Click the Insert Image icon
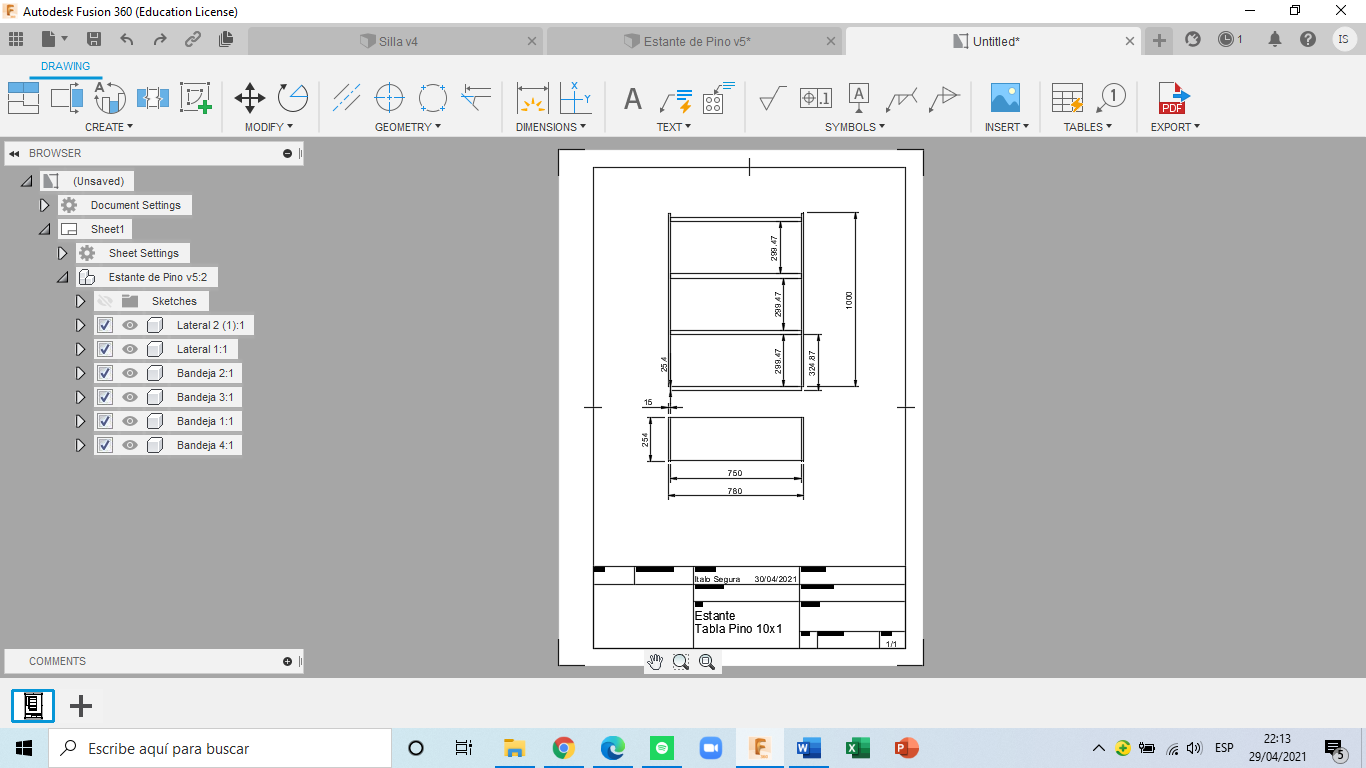The image size is (1366, 768). pyautogui.click(x=1004, y=98)
